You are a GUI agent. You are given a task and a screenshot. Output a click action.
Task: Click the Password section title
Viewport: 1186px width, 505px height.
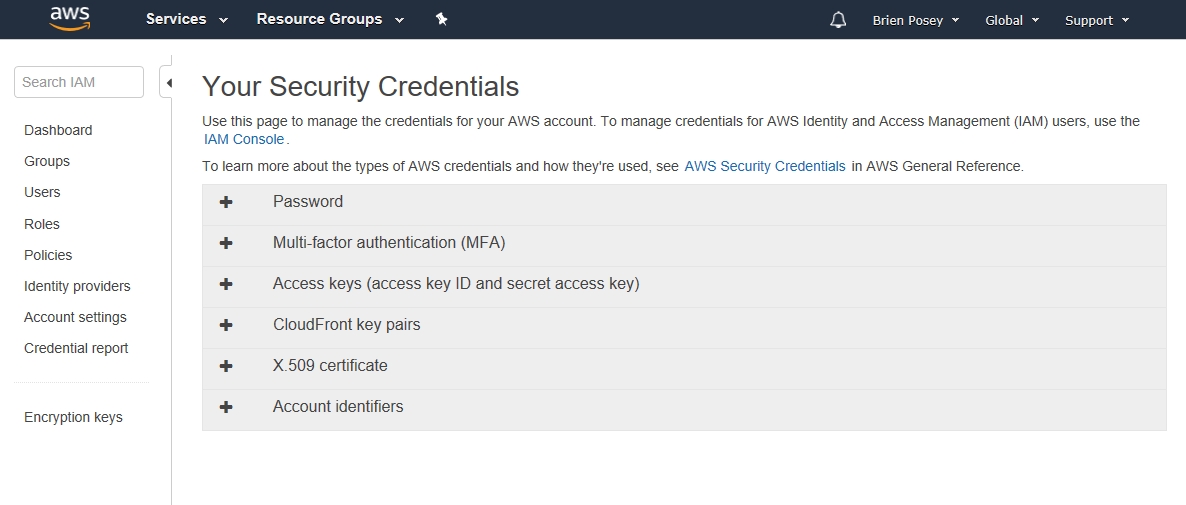point(308,202)
